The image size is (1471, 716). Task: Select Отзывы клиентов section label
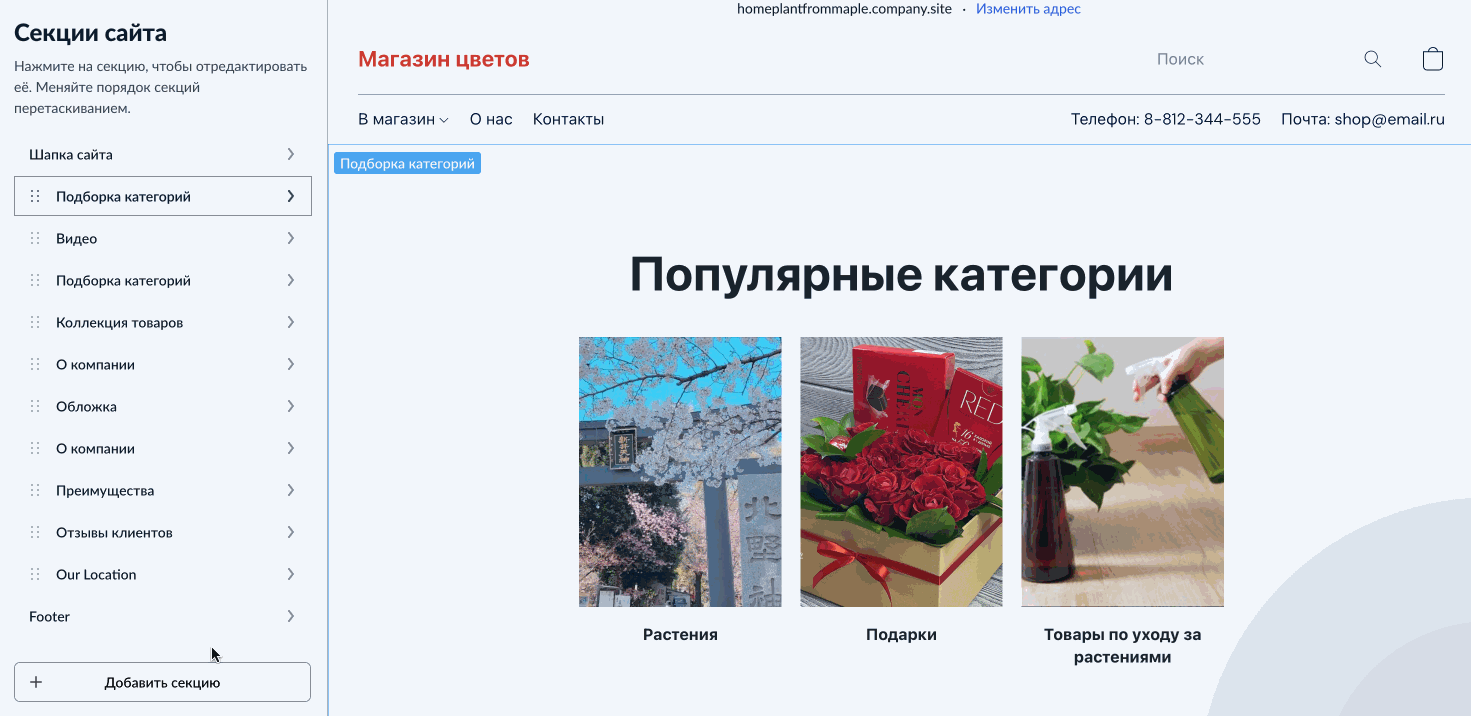(x=114, y=532)
